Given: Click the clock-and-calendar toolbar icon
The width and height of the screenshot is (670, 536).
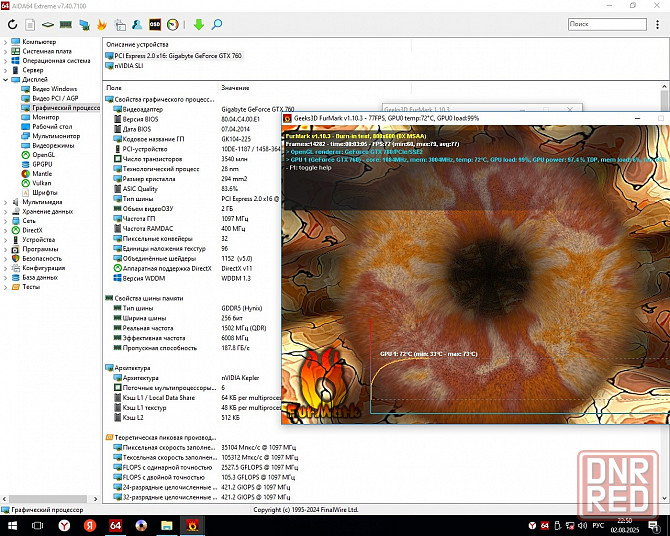Looking at the screenshot, I should (x=120, y=25).
